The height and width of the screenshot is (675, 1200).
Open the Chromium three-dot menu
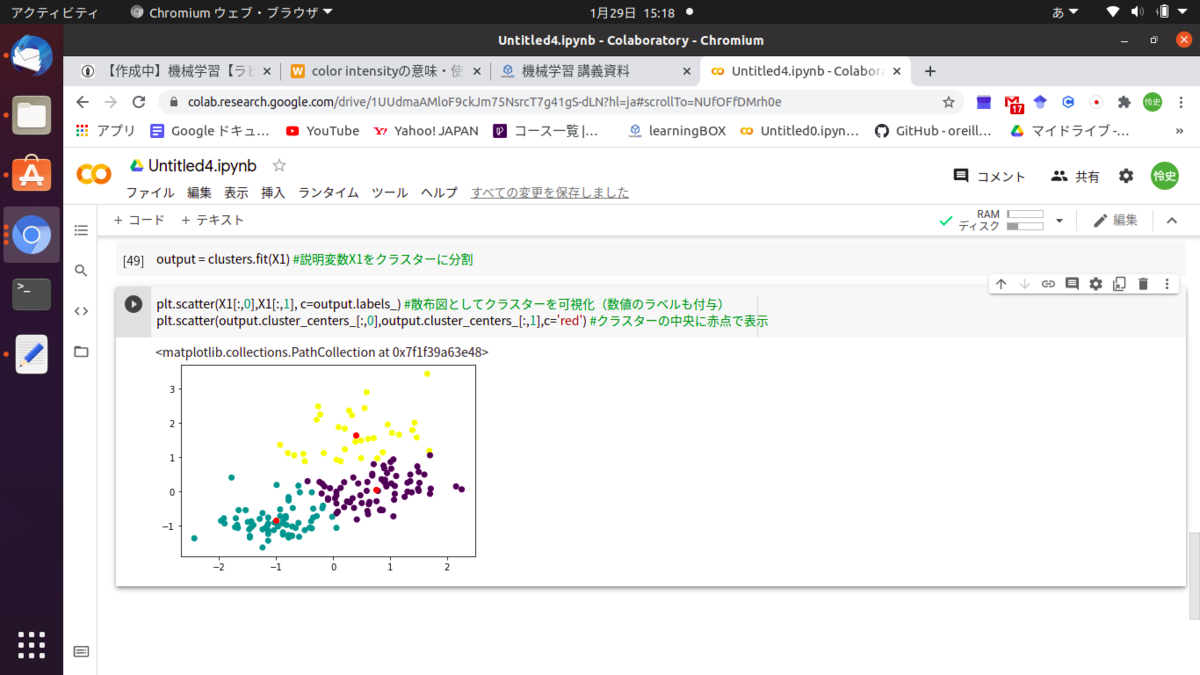[1180, 102]
